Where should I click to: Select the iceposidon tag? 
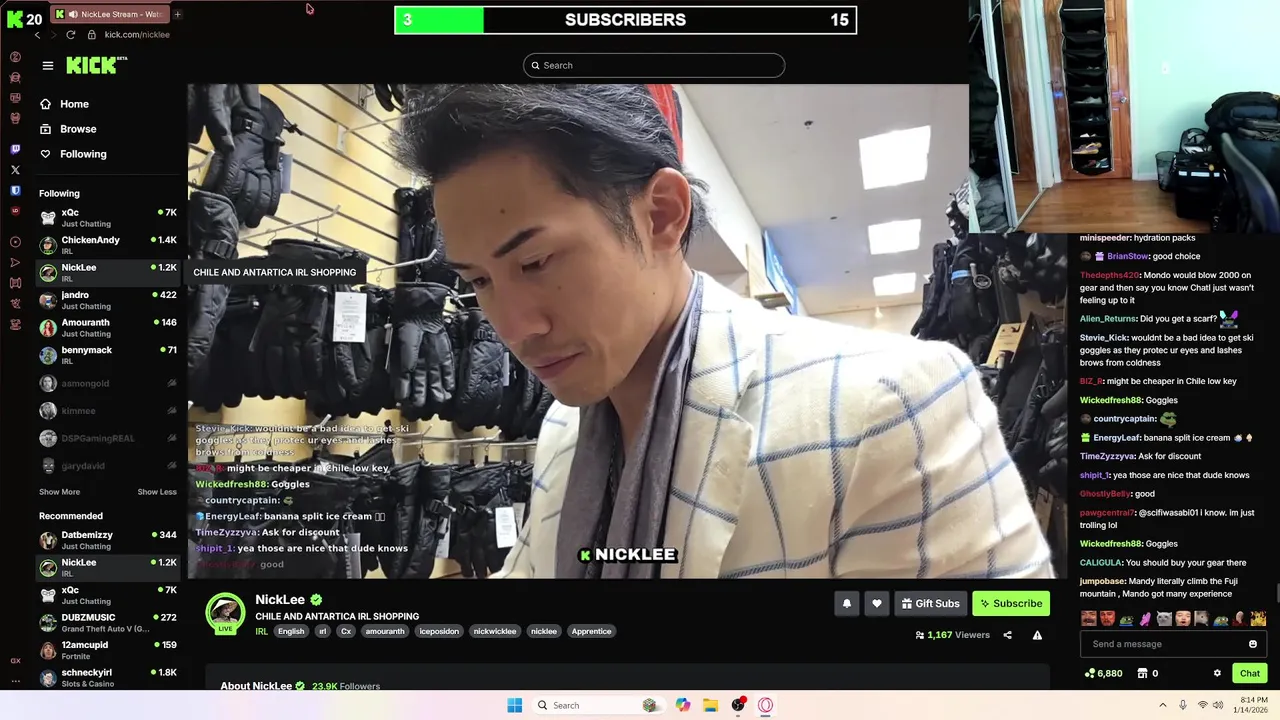click(x=439, y=631)
